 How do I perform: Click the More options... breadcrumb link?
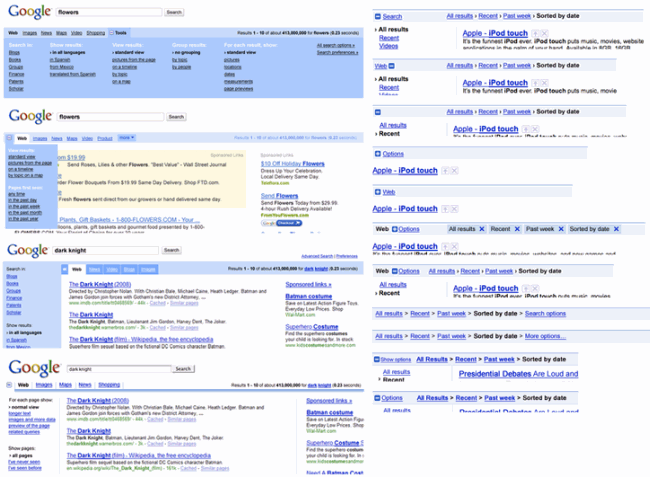coord(545,336)
